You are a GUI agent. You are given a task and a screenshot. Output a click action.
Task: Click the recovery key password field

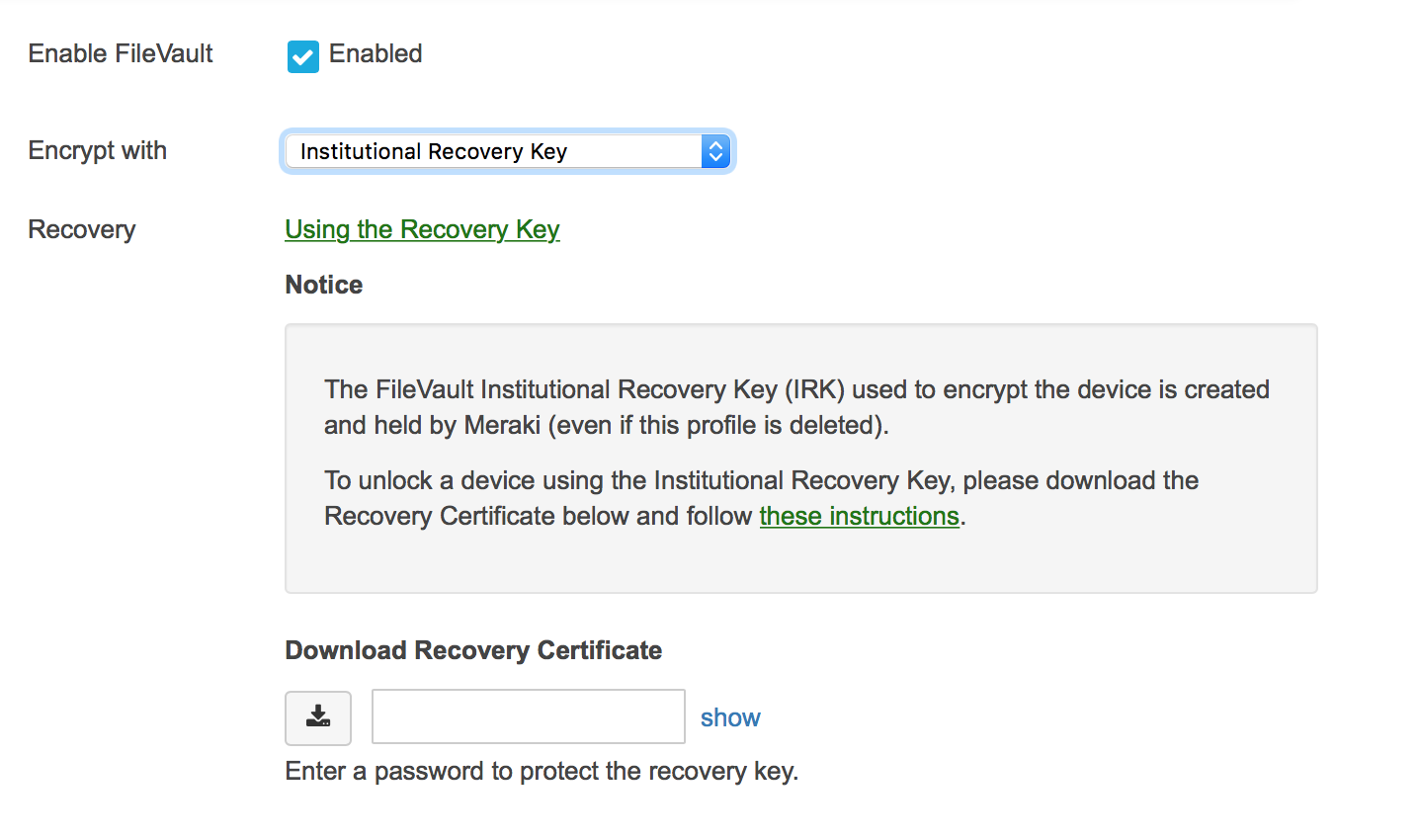pyautogui.click(x=528, y=716)
